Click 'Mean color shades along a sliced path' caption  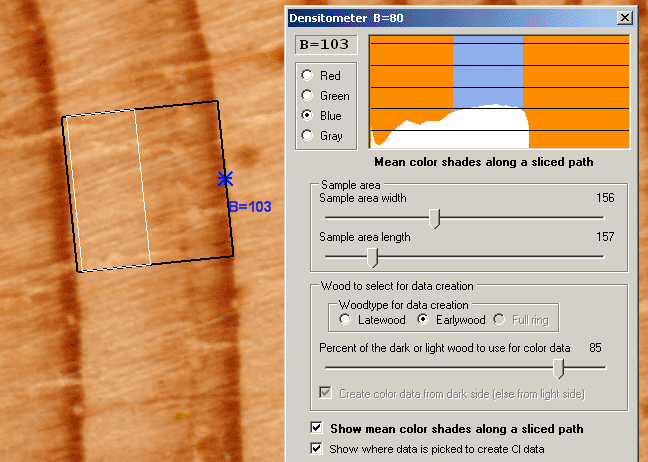(x=484, y=162)
